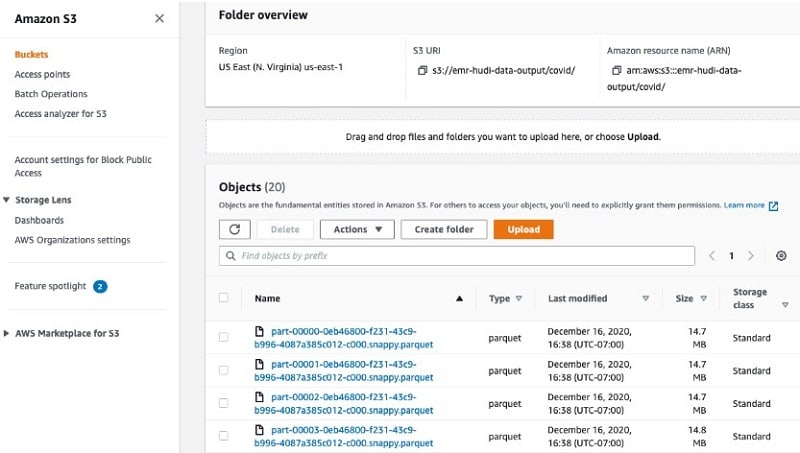Open the Learn more link
The width and height of the screenshot is (800, 453).
tap(744, 205)
